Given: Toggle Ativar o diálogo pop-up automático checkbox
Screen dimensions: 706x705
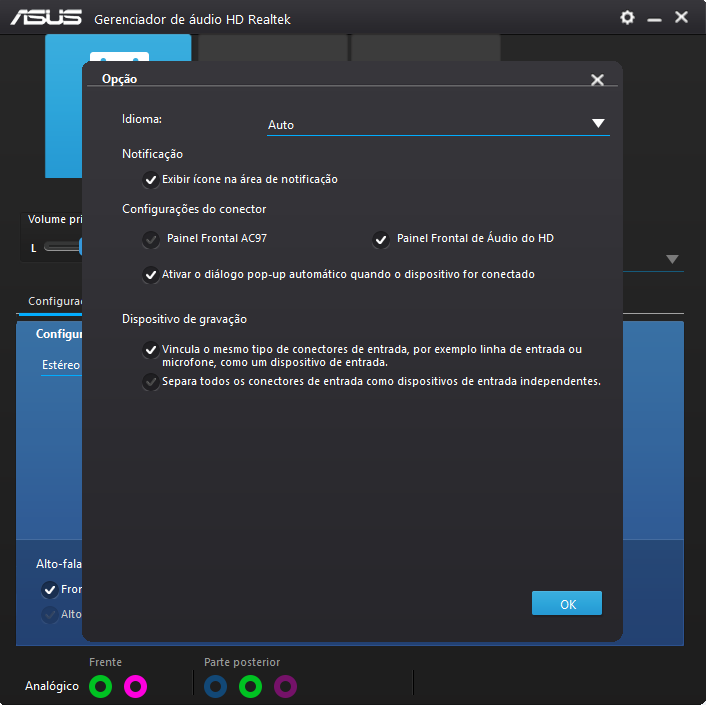Looking at the screenshot, I should (x=151, y=275).
